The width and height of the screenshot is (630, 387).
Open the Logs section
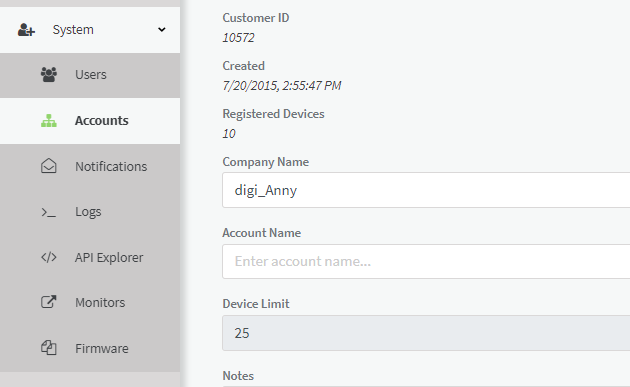point(90,212)
